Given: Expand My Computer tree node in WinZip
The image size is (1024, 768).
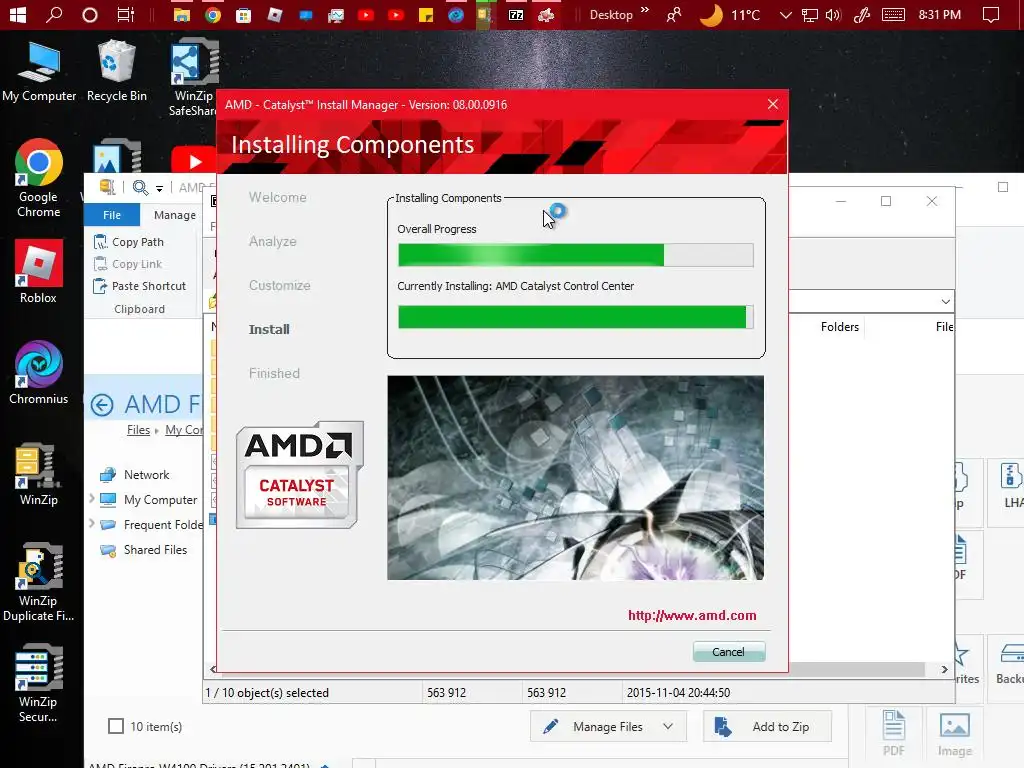Looking at the screenshot, I should pos(92,498).
